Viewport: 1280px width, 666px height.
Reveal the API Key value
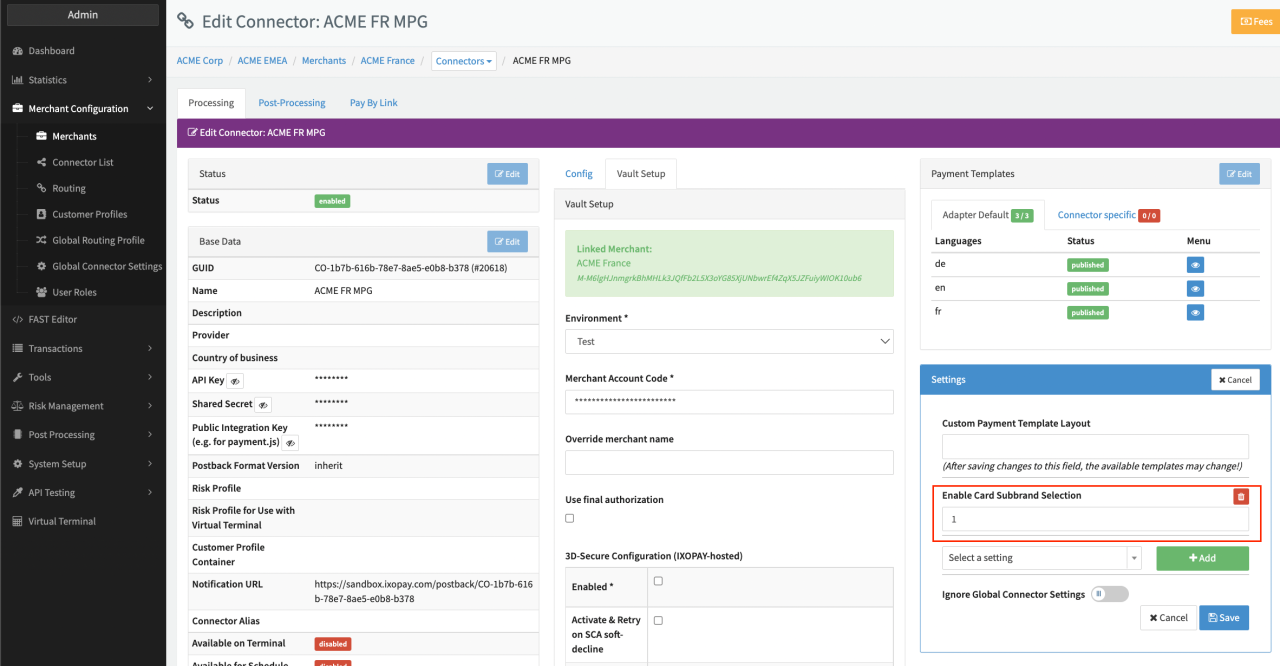click(235, 382)
